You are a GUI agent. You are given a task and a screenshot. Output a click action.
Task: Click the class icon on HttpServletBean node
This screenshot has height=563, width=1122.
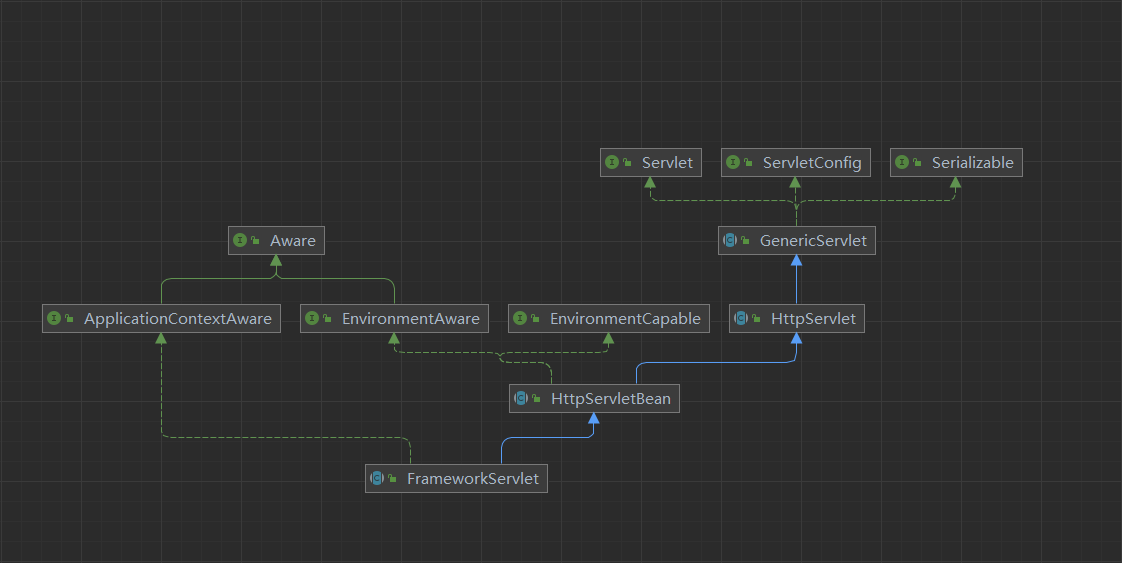tap(521, 399)
